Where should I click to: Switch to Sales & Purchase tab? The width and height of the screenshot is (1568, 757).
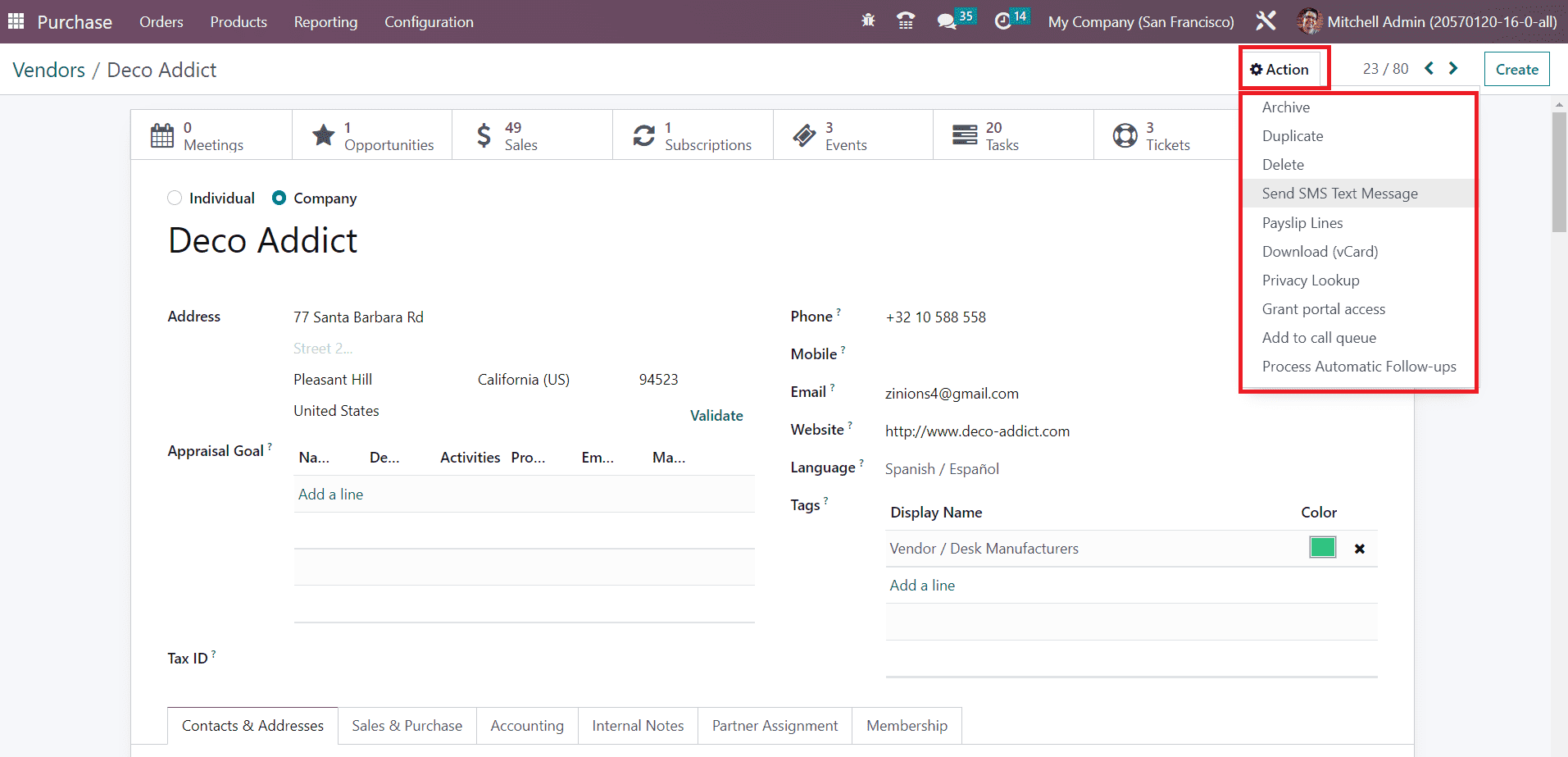(407, 726)
